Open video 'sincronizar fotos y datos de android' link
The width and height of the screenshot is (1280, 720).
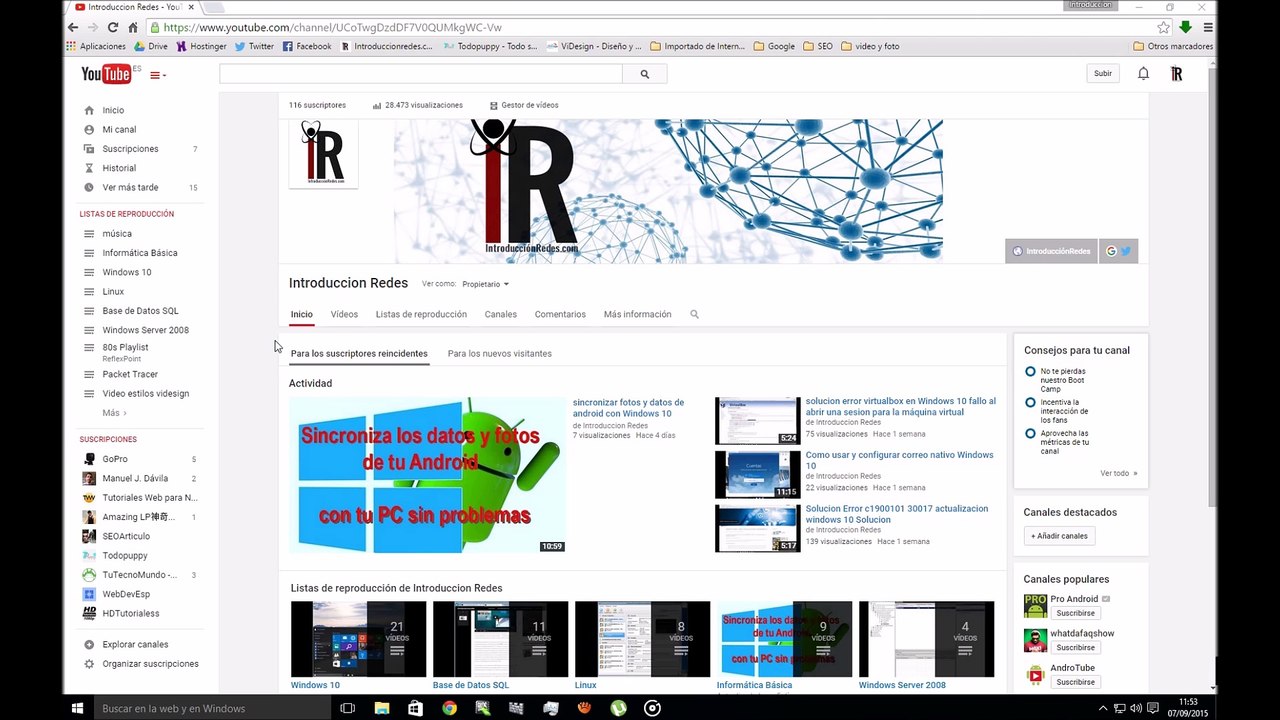click(628, 408)
